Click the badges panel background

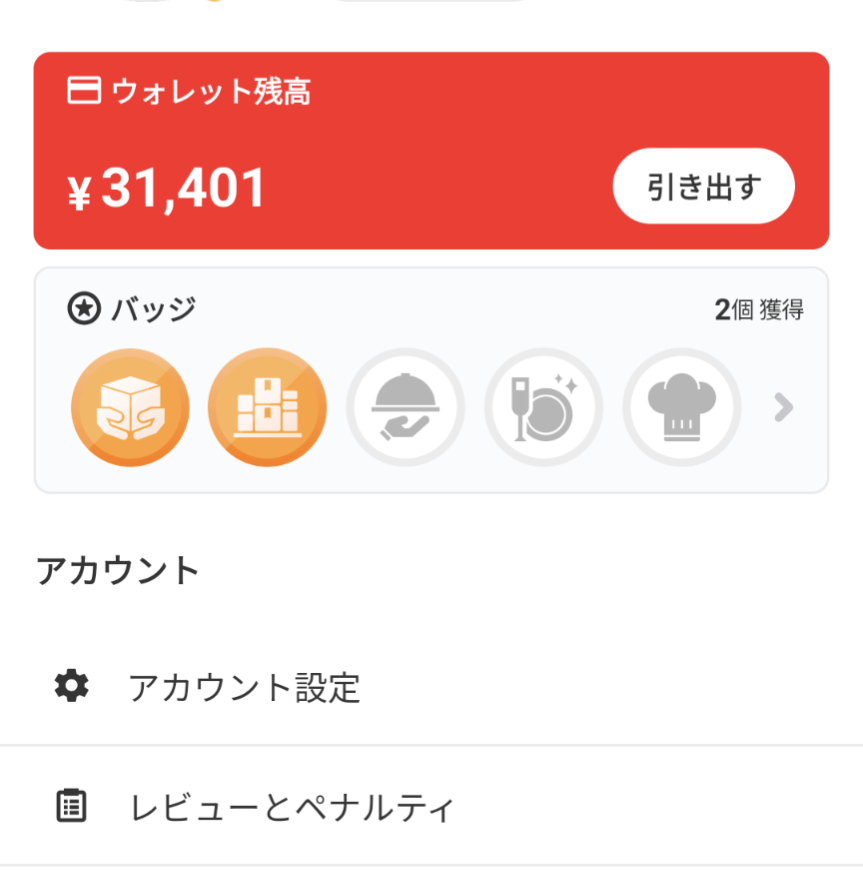(x=432, y=380)
